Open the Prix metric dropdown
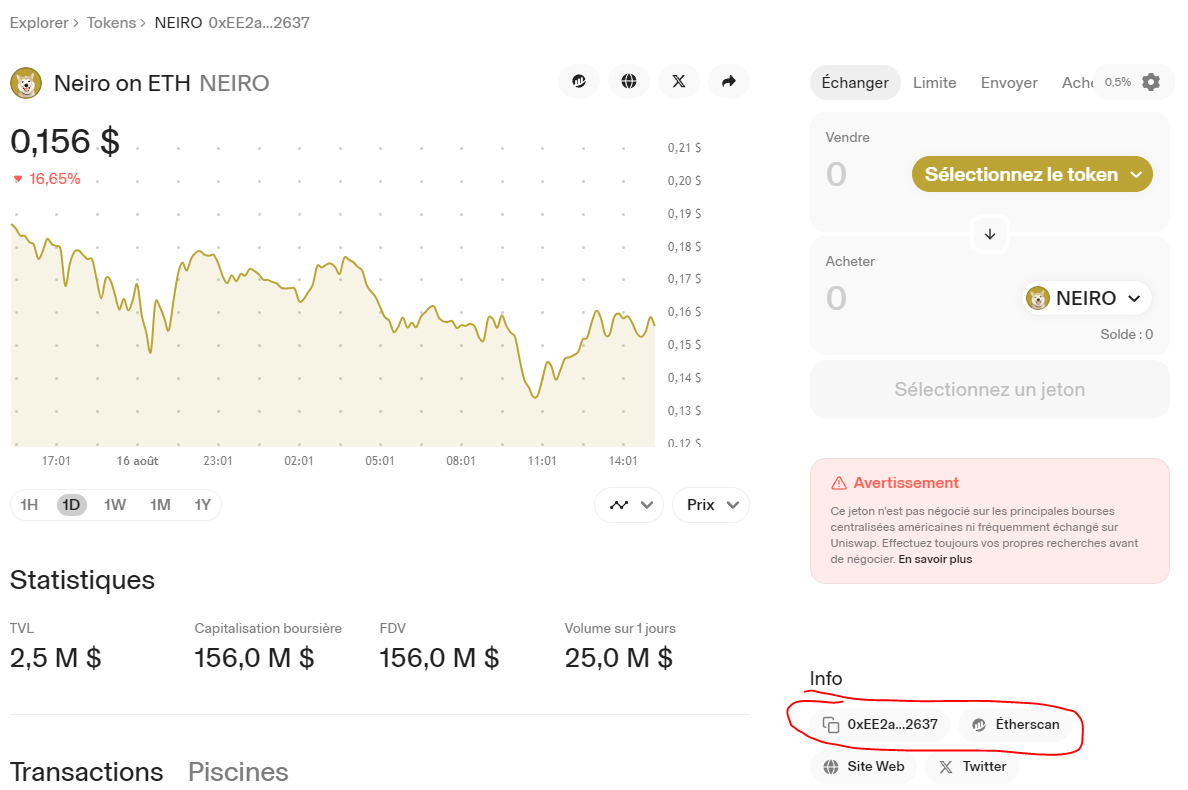 click(x=711, y=505)
